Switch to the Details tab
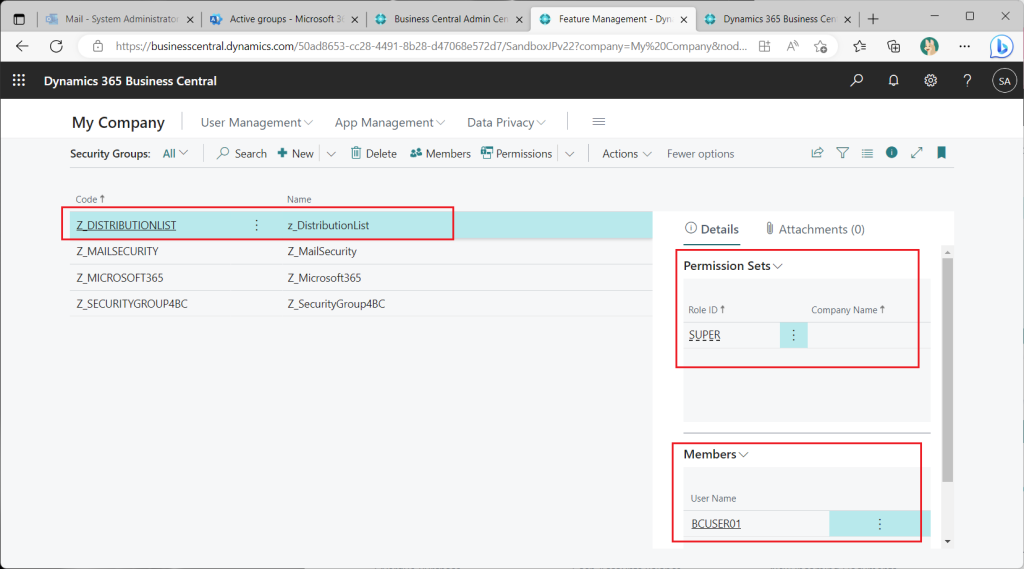Viewport: 1024px width, 569px height. [711, 229]
